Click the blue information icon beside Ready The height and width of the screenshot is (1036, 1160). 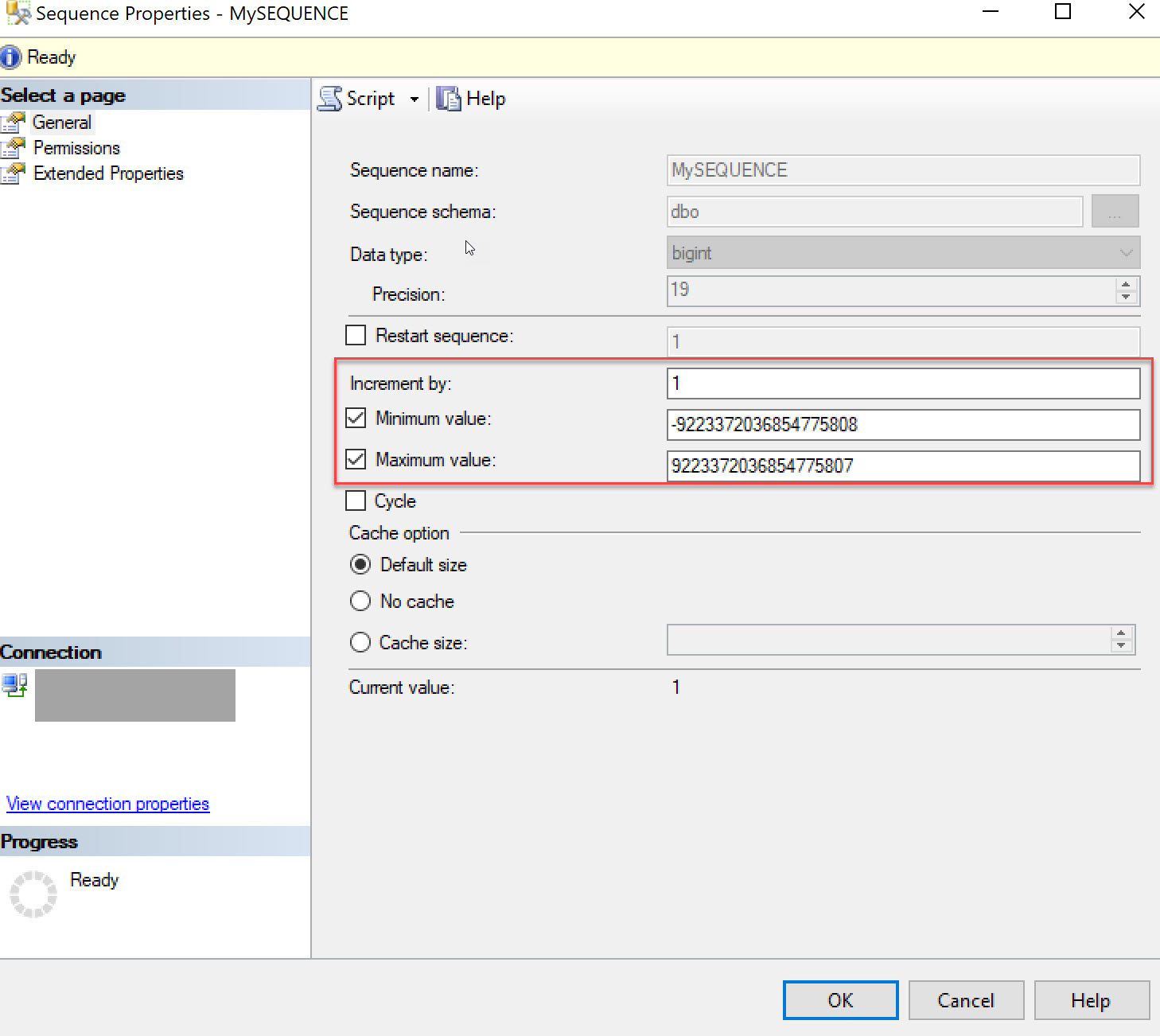pos(11,57)
